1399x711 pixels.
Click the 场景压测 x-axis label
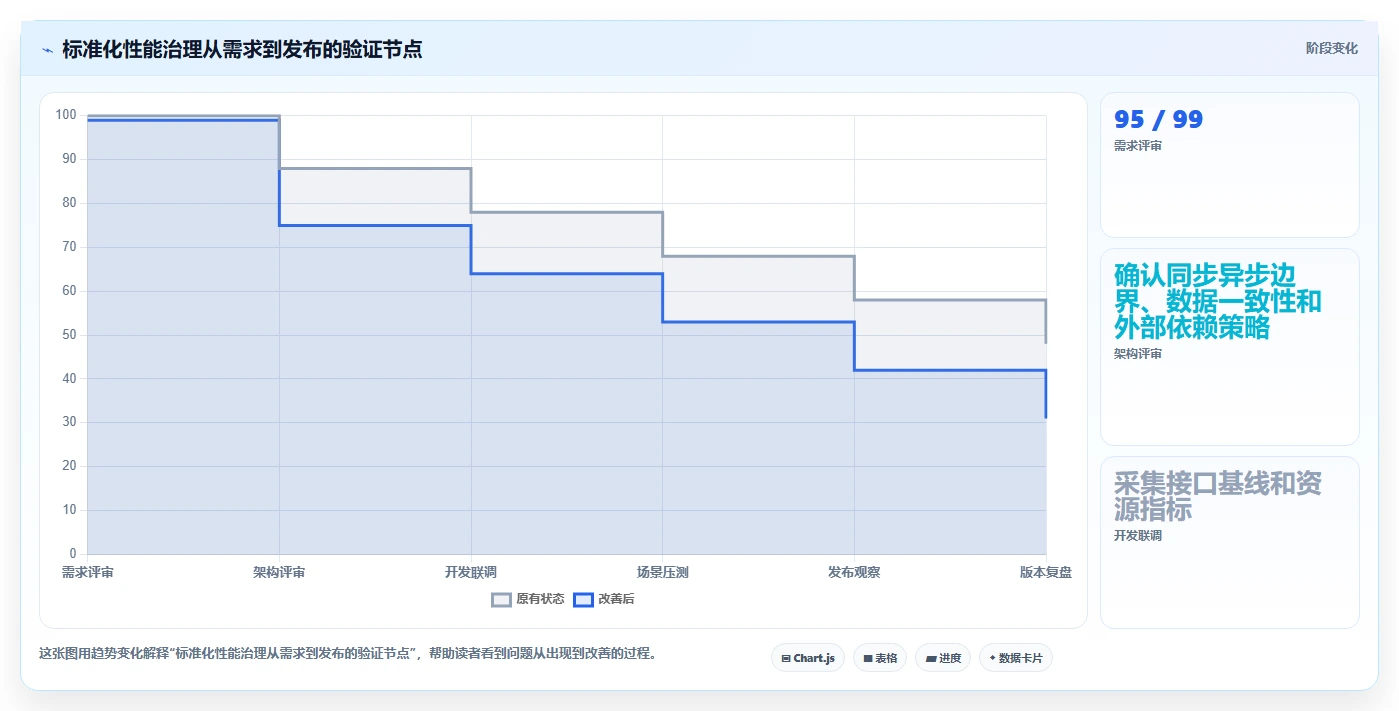coord(662,572)
